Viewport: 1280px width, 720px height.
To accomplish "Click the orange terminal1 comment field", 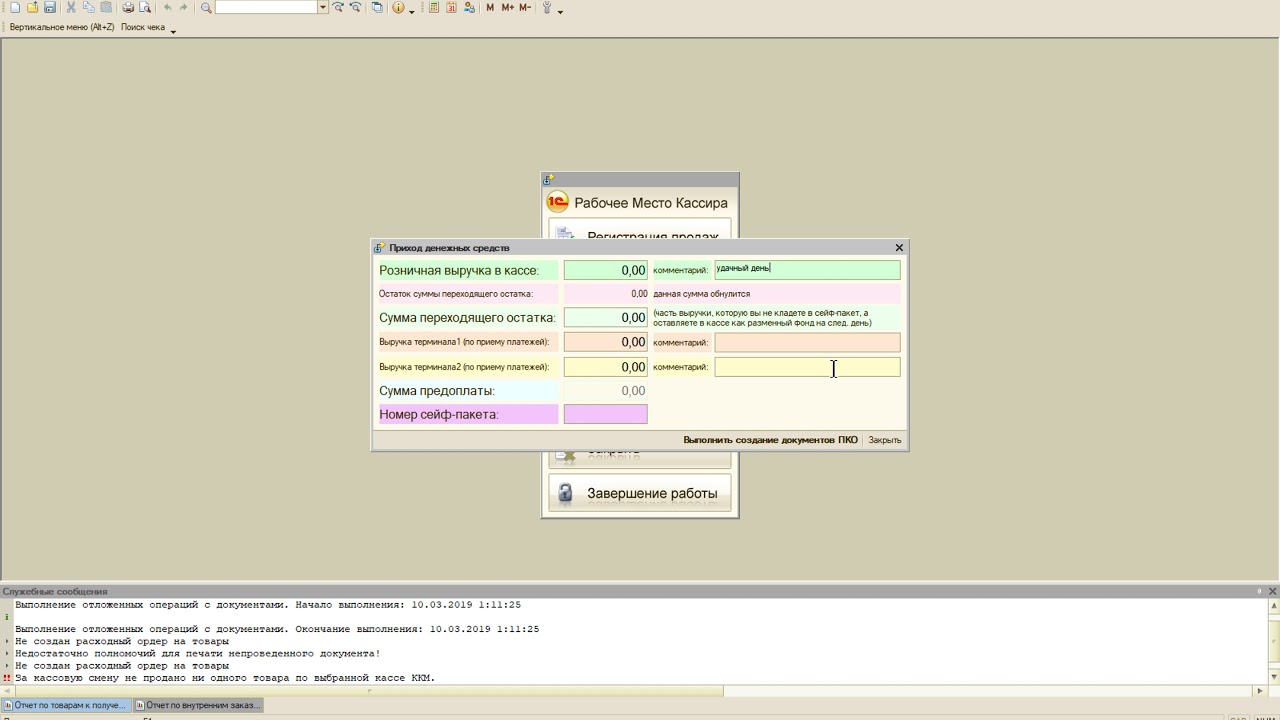I will click(807, 342).
